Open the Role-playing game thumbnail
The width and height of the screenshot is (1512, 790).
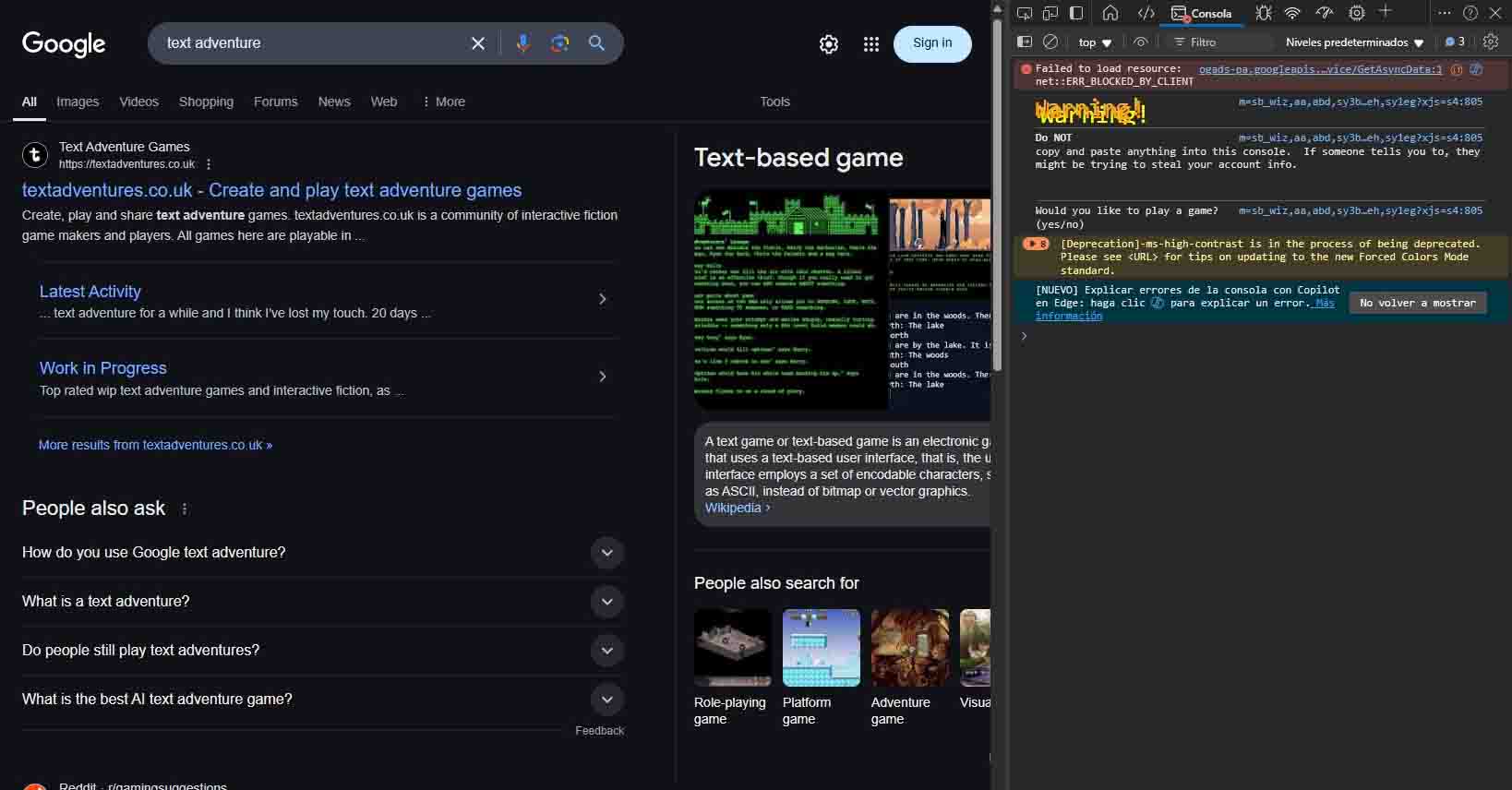(x=732, y=648)
